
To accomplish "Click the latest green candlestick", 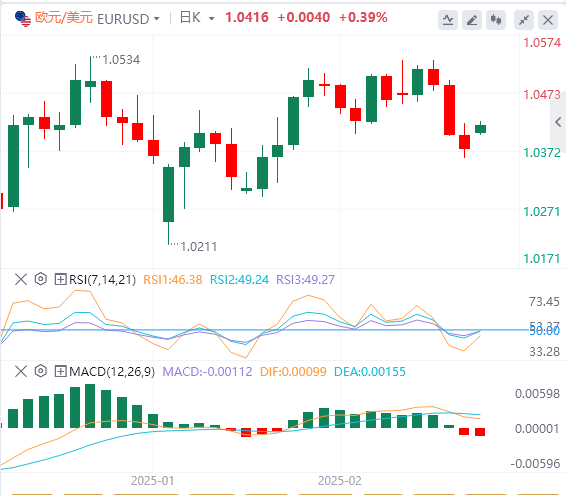I will (480, 129).
